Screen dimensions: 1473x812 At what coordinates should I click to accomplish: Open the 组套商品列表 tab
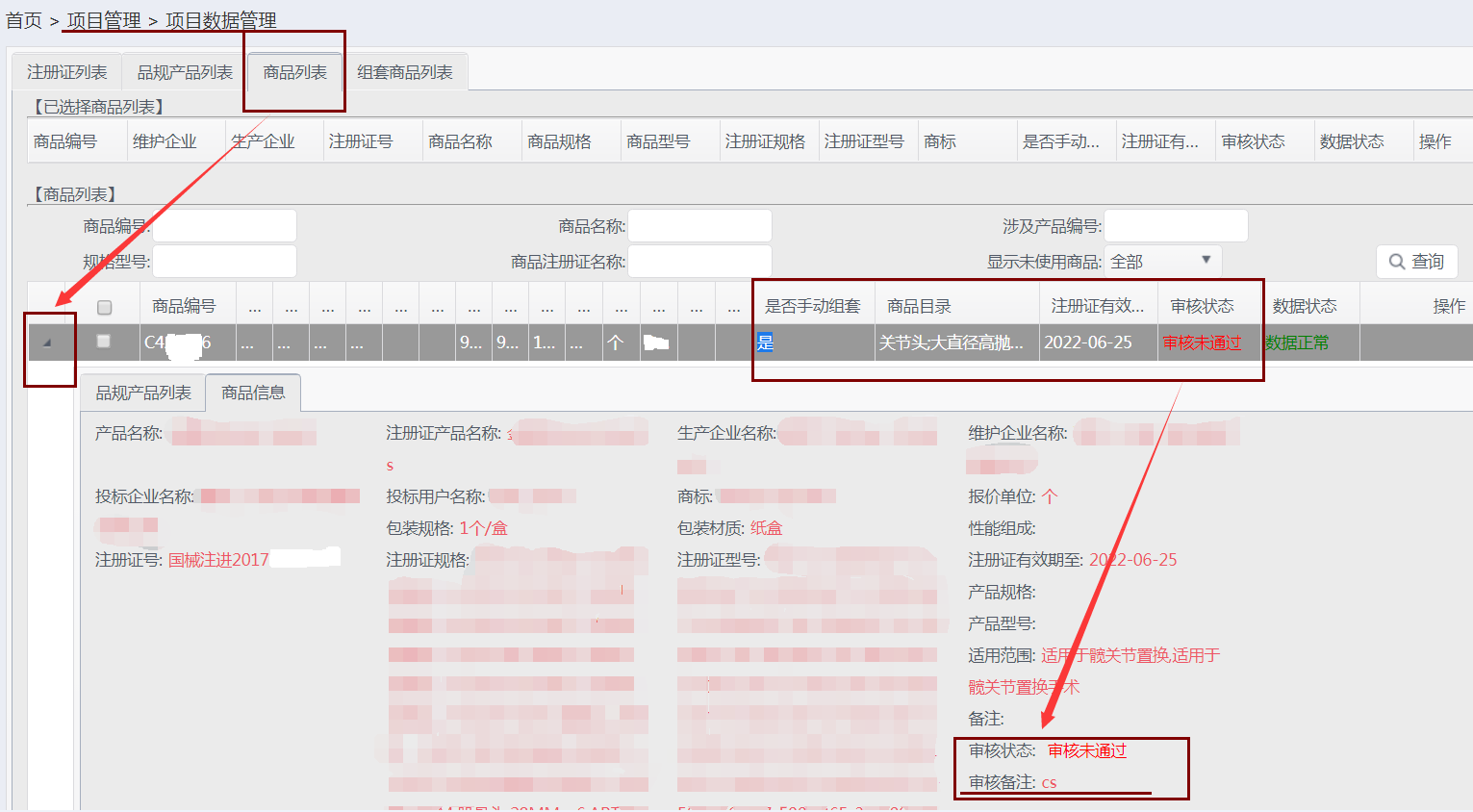(x=405, y=72)
